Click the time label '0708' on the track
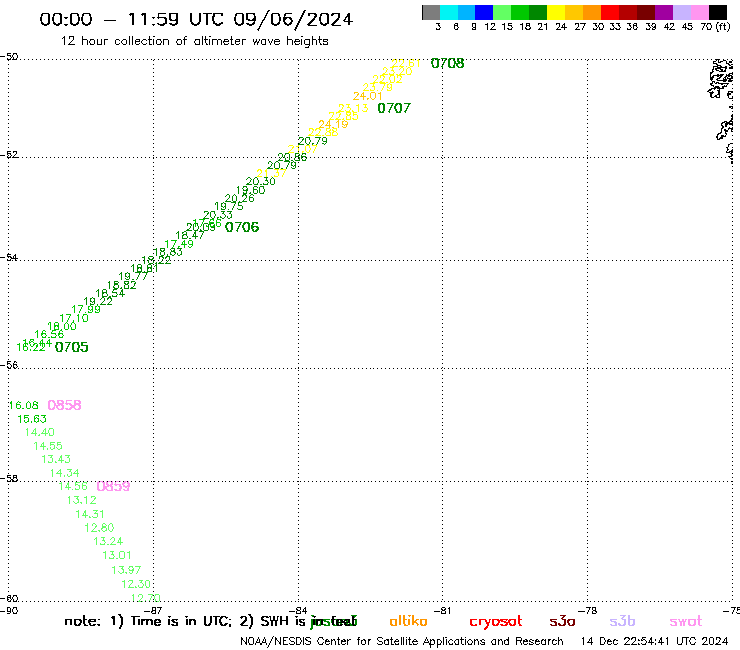 pyautogui.click(x=447, y=63)
